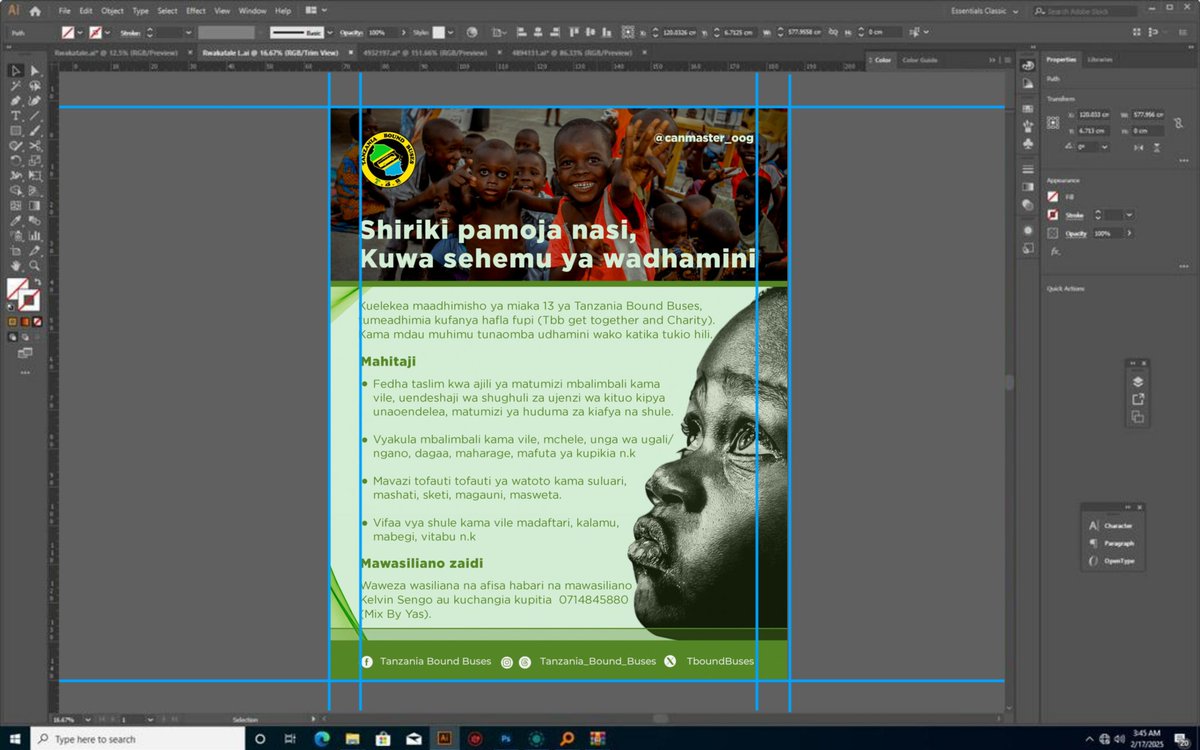Click the Home icon in top bar
Image resolution: width=1200 pixels, height=750 pixels.
point(36,11)
